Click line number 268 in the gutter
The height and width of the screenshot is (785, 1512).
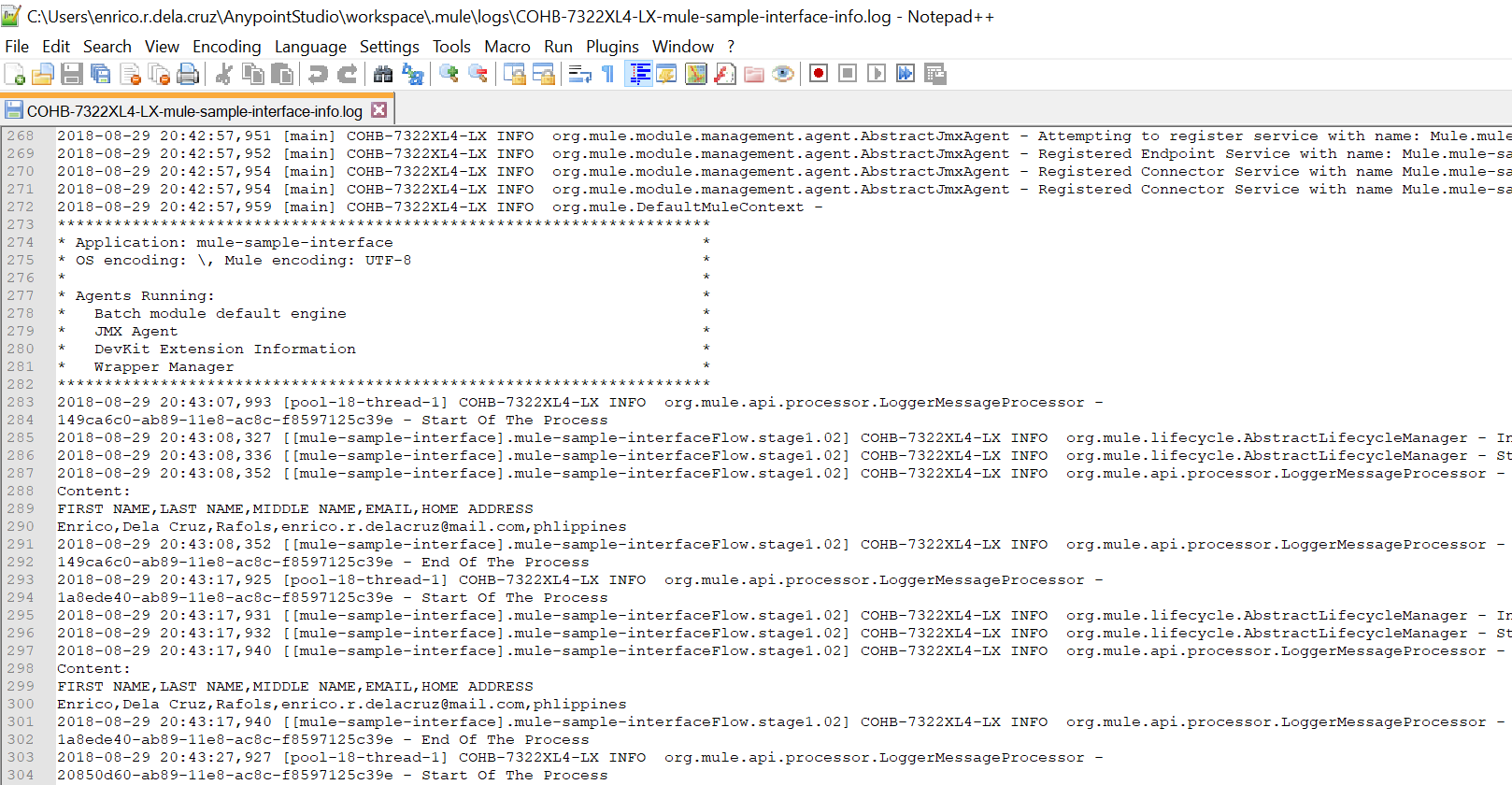click(20, 136)
